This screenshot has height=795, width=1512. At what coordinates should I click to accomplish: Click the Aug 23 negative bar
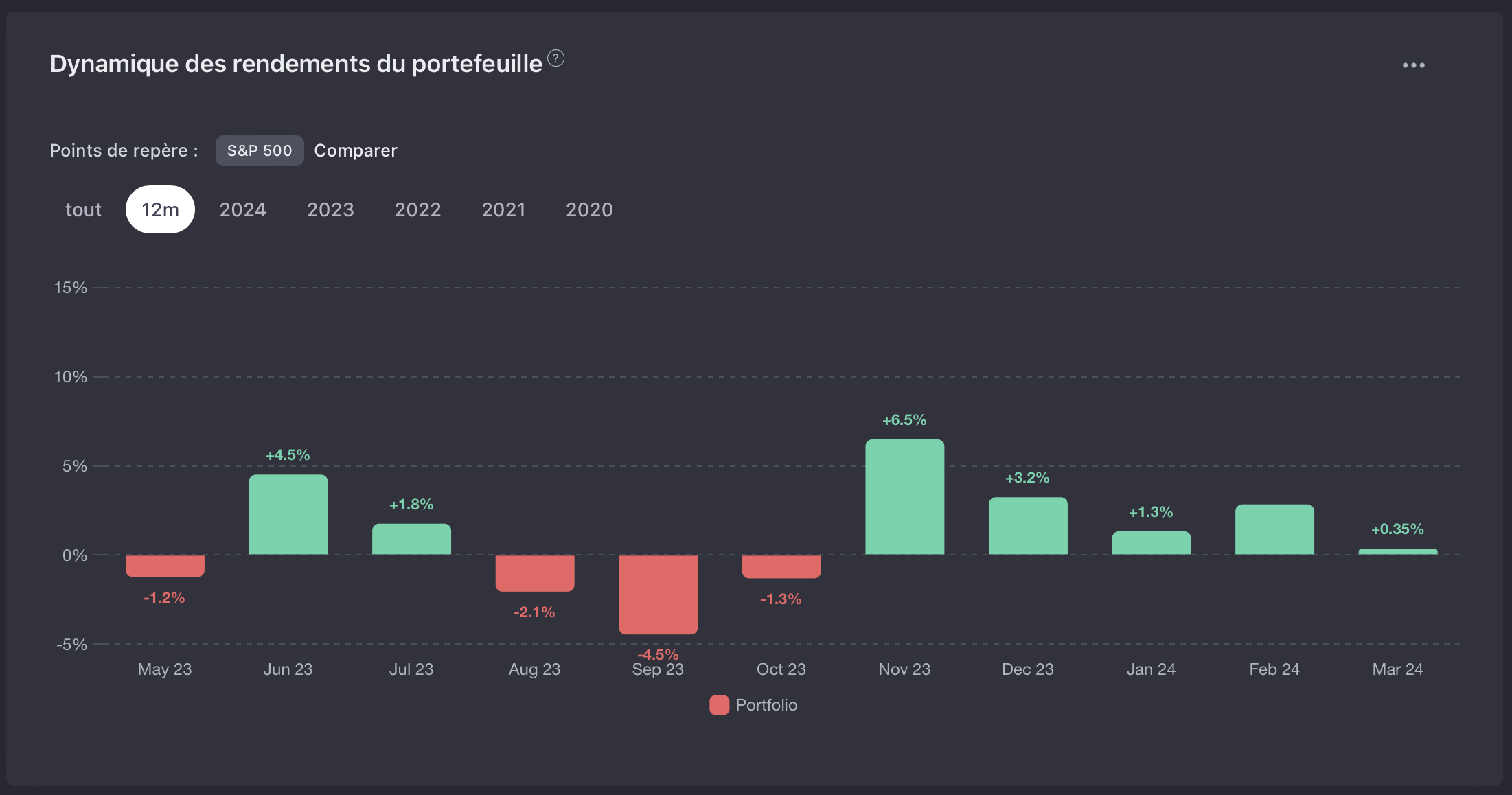(x=535, y=573)
